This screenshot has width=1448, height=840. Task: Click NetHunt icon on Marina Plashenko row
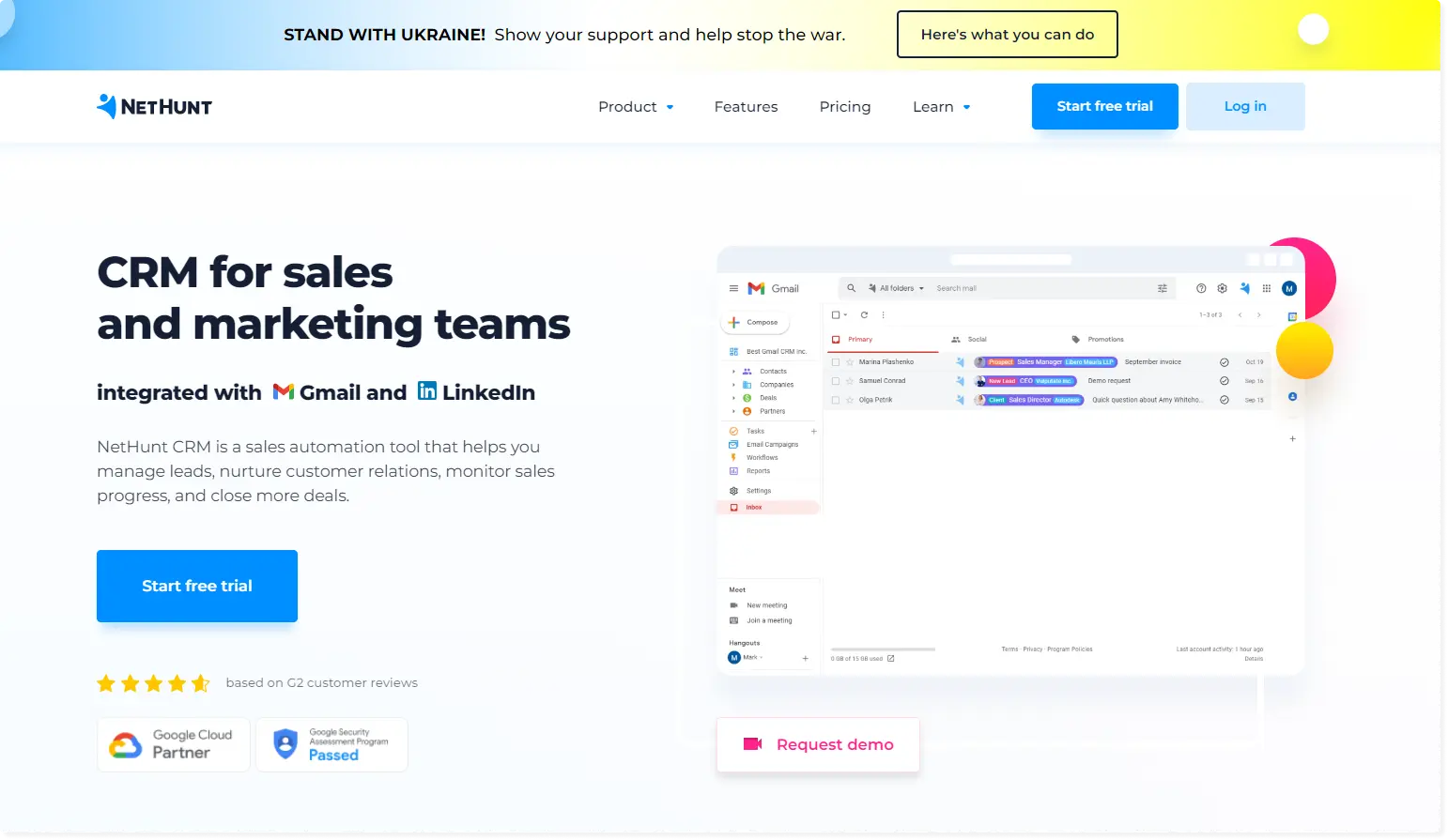click(960, 362)
